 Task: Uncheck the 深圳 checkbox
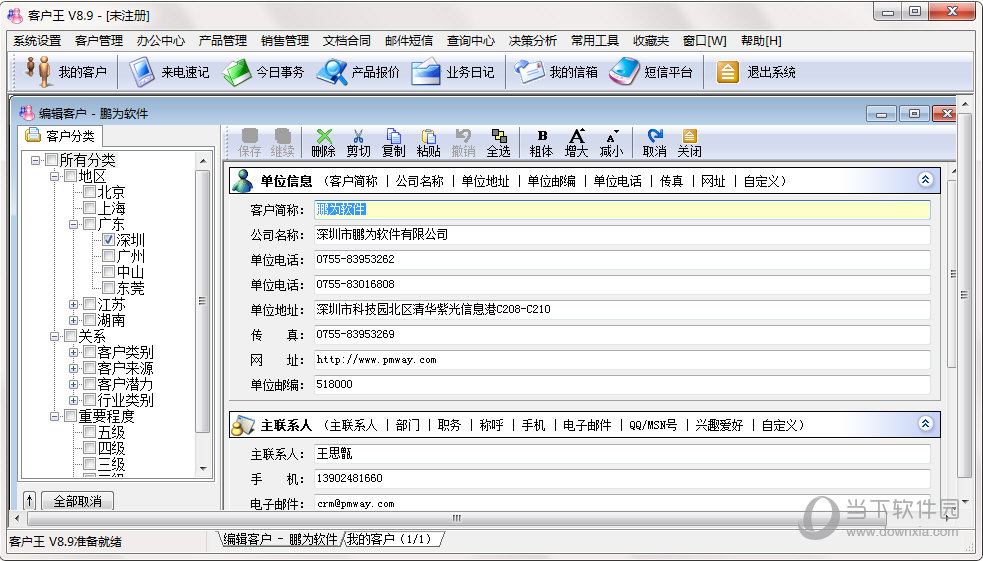click(x=108, y=240)
